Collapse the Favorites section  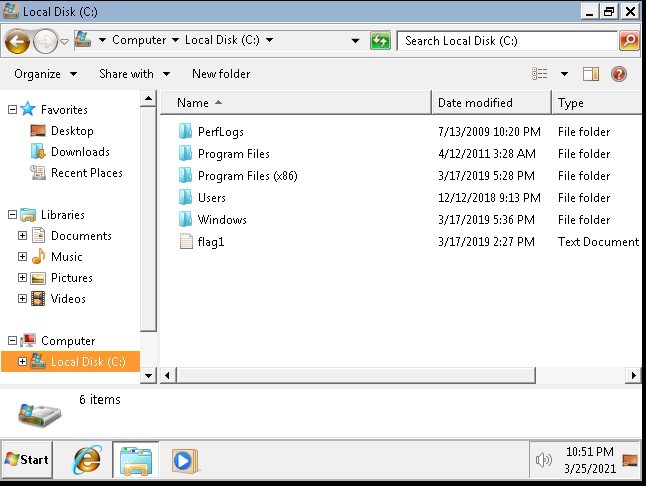(12, 110)
